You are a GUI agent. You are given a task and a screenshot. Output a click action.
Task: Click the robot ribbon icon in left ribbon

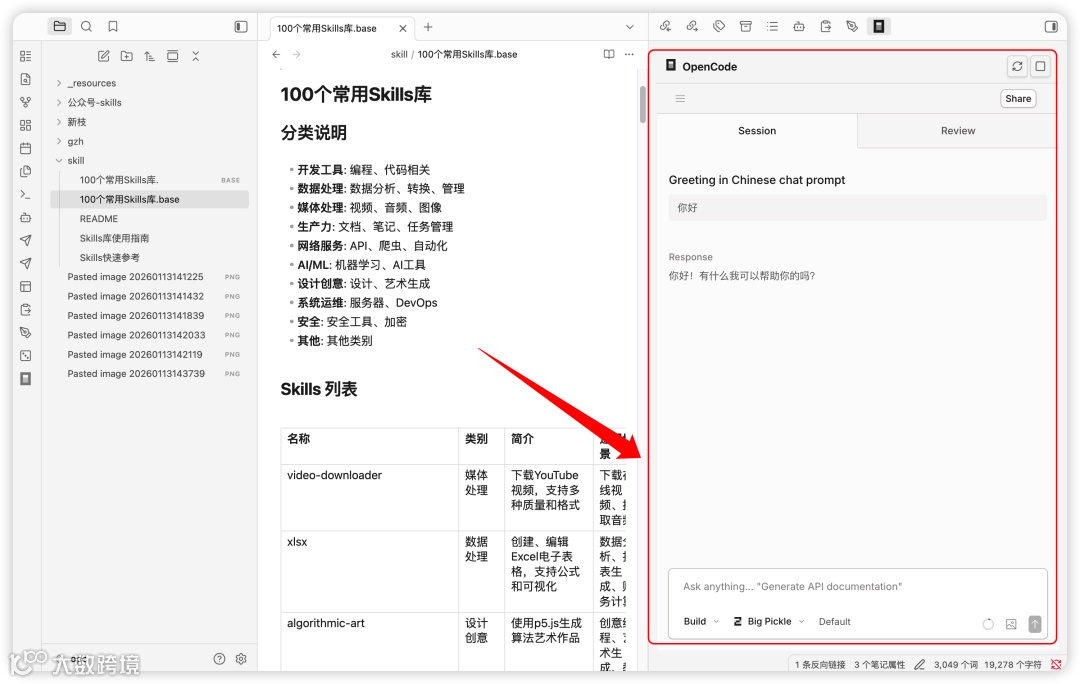click(25, 218)
